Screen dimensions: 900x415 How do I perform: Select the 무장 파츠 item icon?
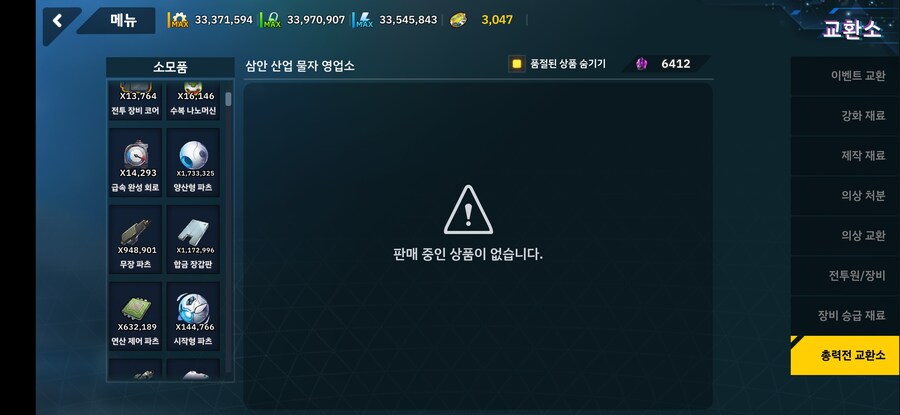pos(136,232)
